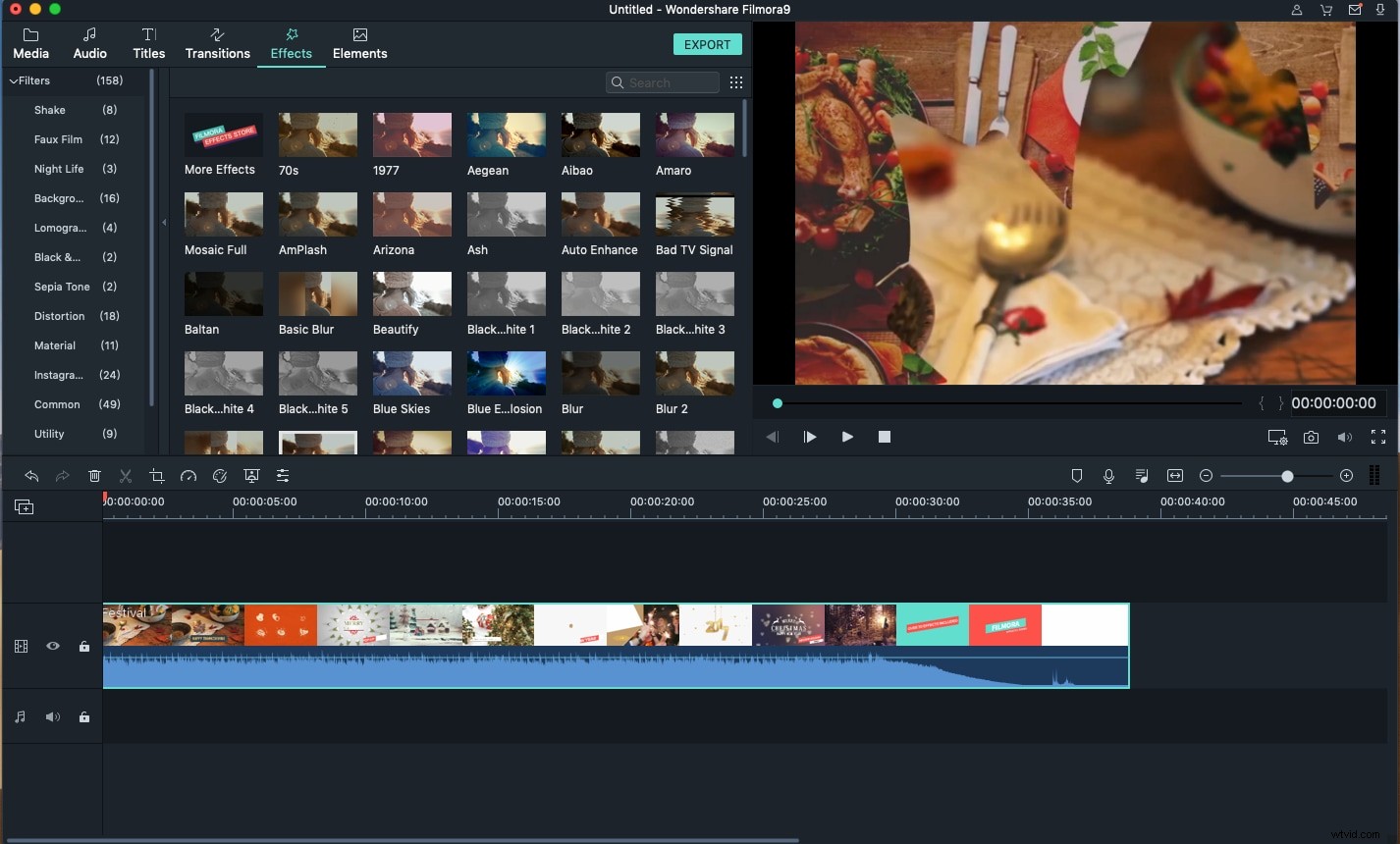Image resolution: width=1400 pixels, height=844 pixels.
Task: Mute the audio track speaker icon
Action: coord(52,716)
